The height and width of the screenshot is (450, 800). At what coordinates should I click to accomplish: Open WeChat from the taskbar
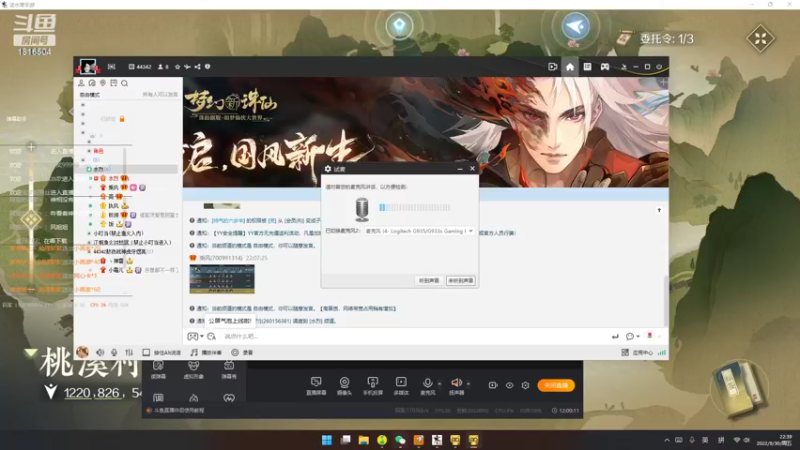pos(401,440)
